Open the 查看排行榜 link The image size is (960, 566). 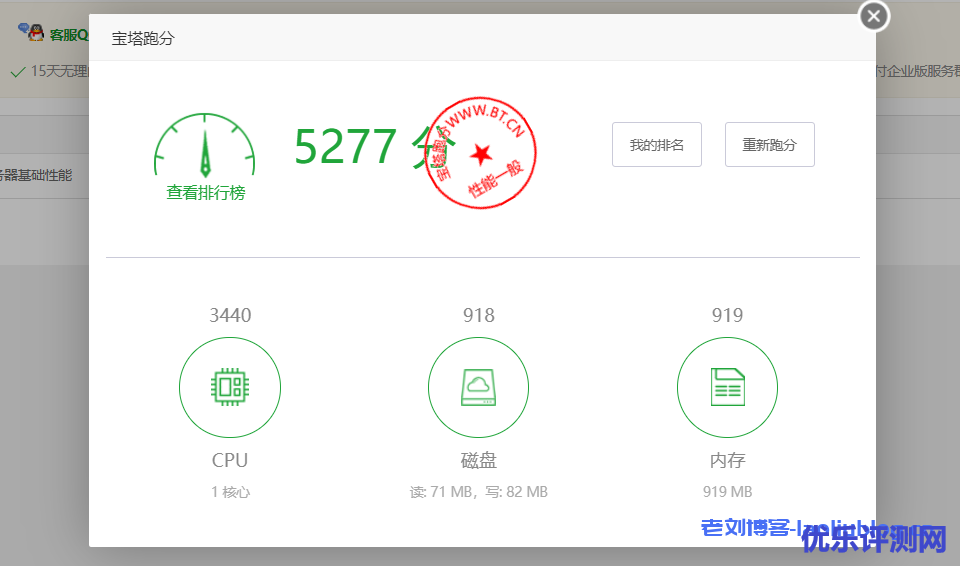pos(206,193)
